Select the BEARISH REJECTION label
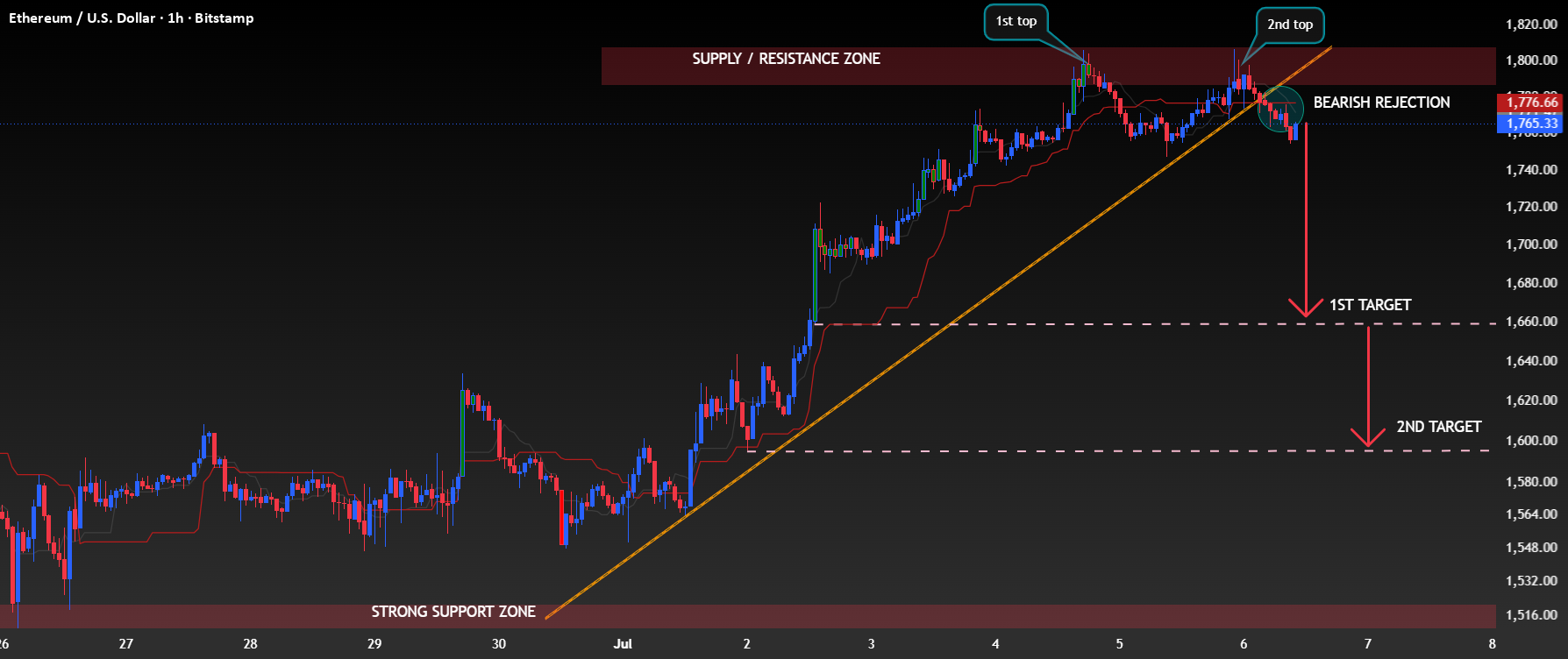The width and height of the screenshot is (1568, 659). 1381,103
